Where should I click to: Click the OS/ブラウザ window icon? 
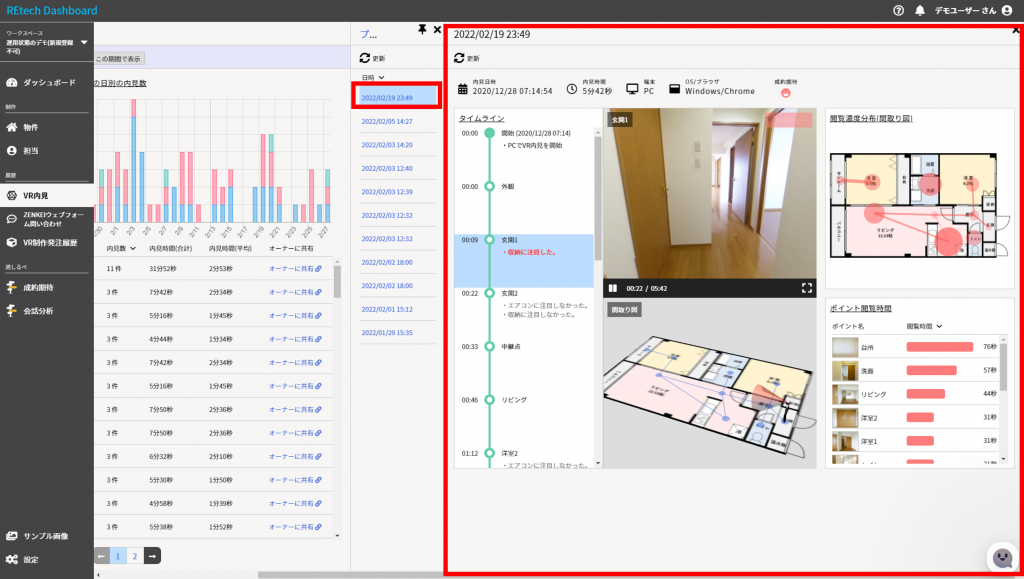pos(675,89)
